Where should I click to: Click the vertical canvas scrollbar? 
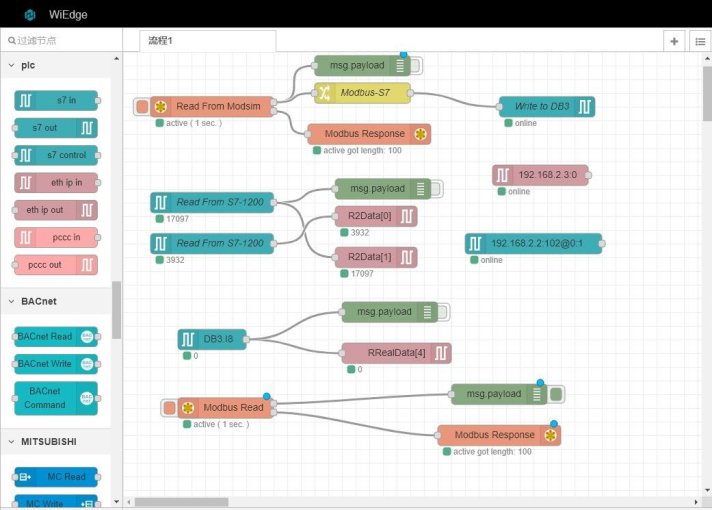point(707,94)
